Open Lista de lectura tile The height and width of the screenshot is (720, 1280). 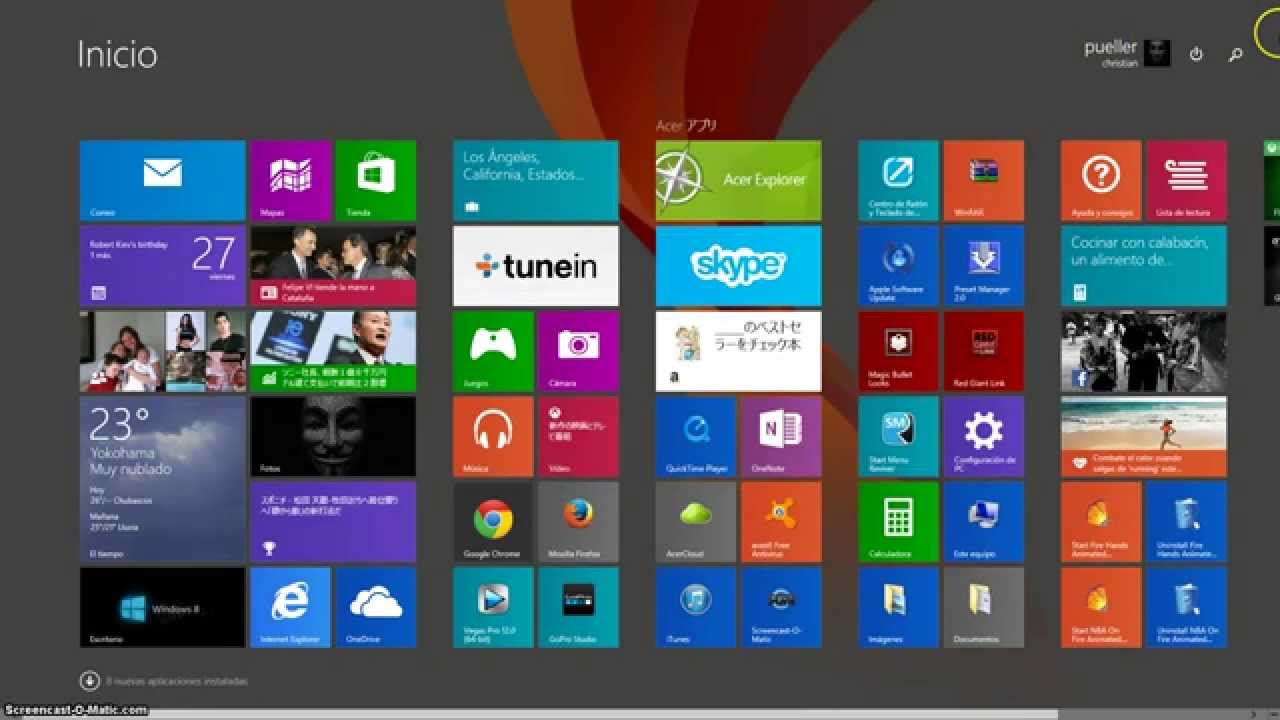[x=1187, y=180]
